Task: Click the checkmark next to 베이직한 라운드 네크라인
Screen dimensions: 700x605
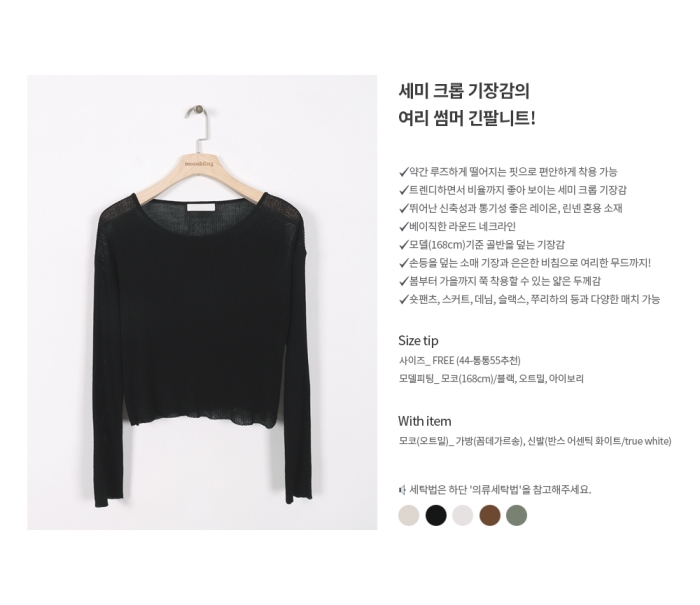Action: (404, 227)
